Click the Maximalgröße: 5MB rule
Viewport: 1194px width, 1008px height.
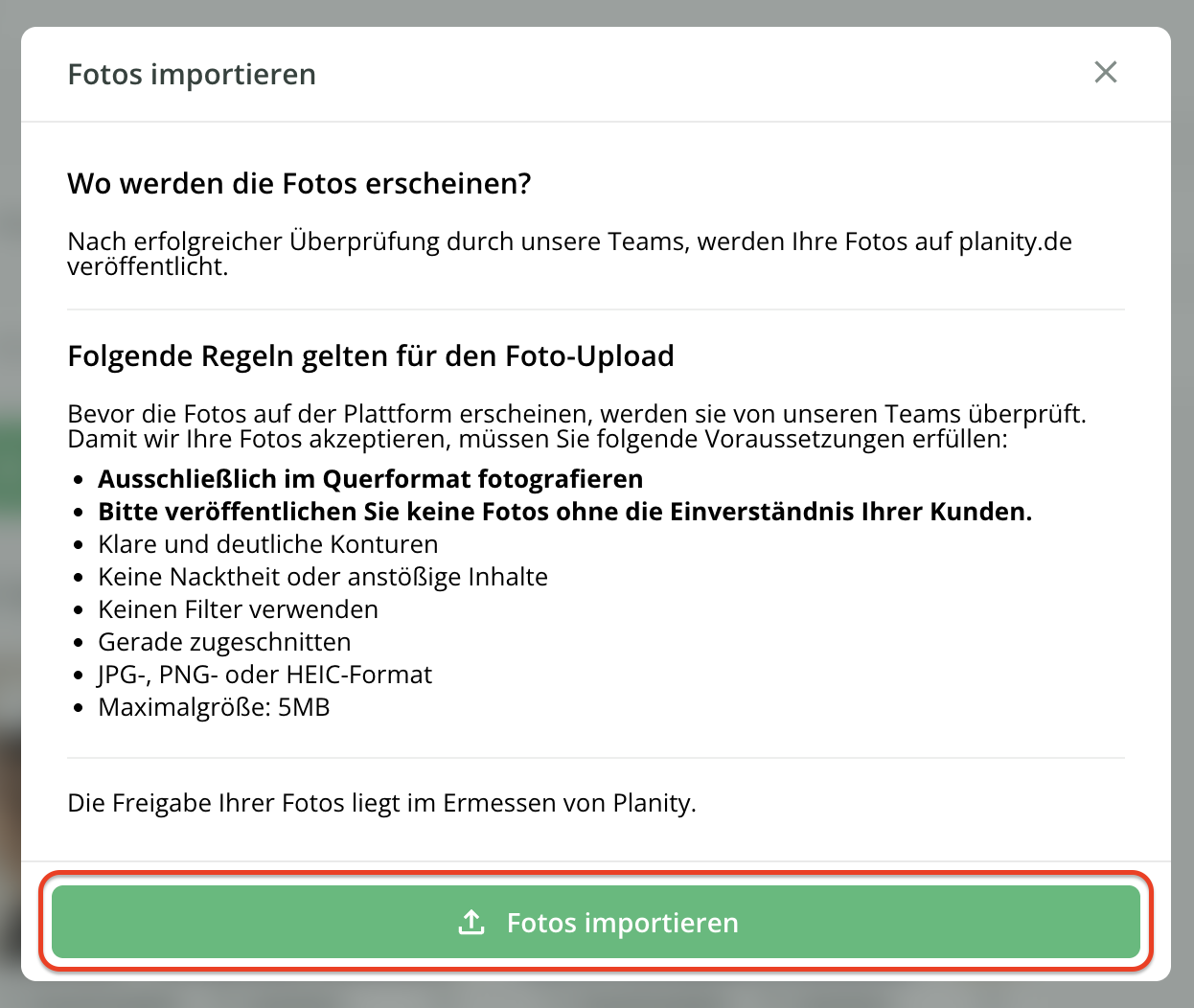[214, 707]
